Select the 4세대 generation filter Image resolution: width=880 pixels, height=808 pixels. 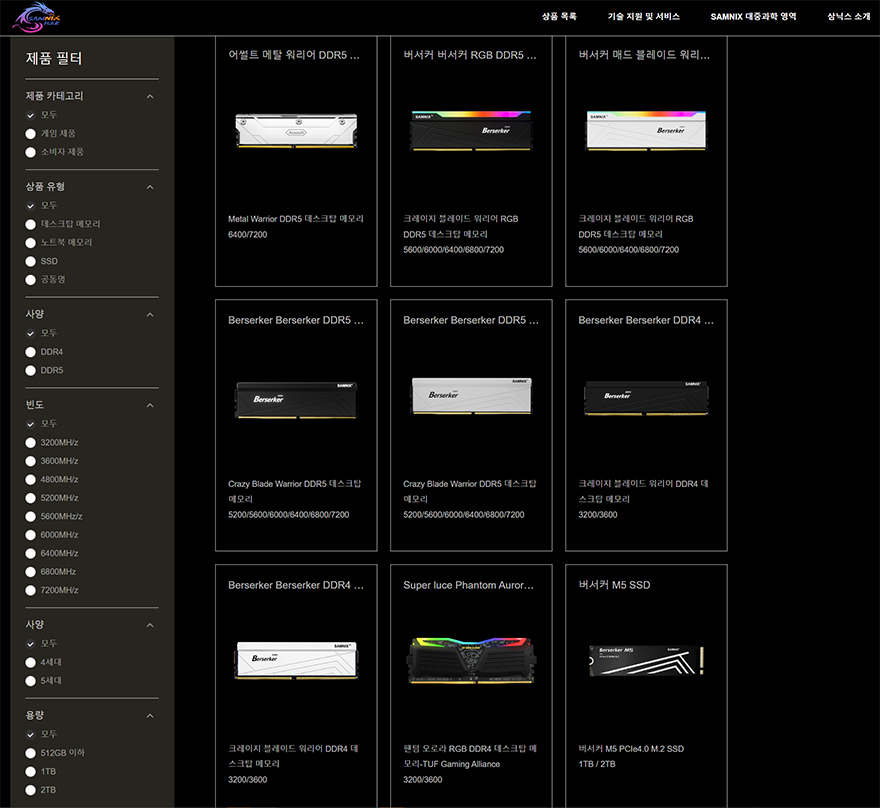(30, 663)
